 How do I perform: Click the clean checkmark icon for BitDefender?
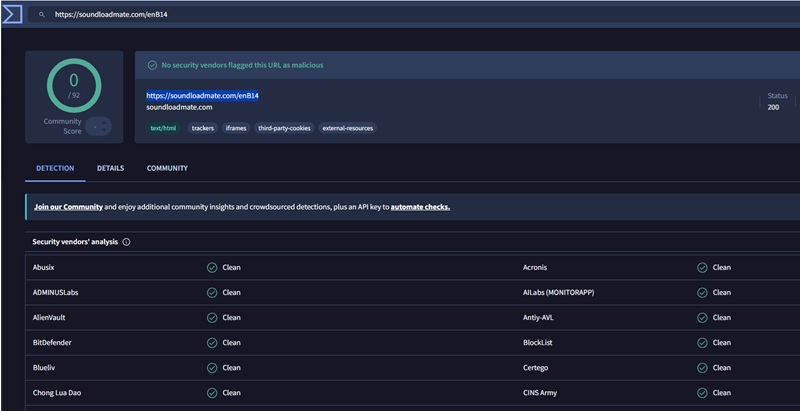click(212, 343)
